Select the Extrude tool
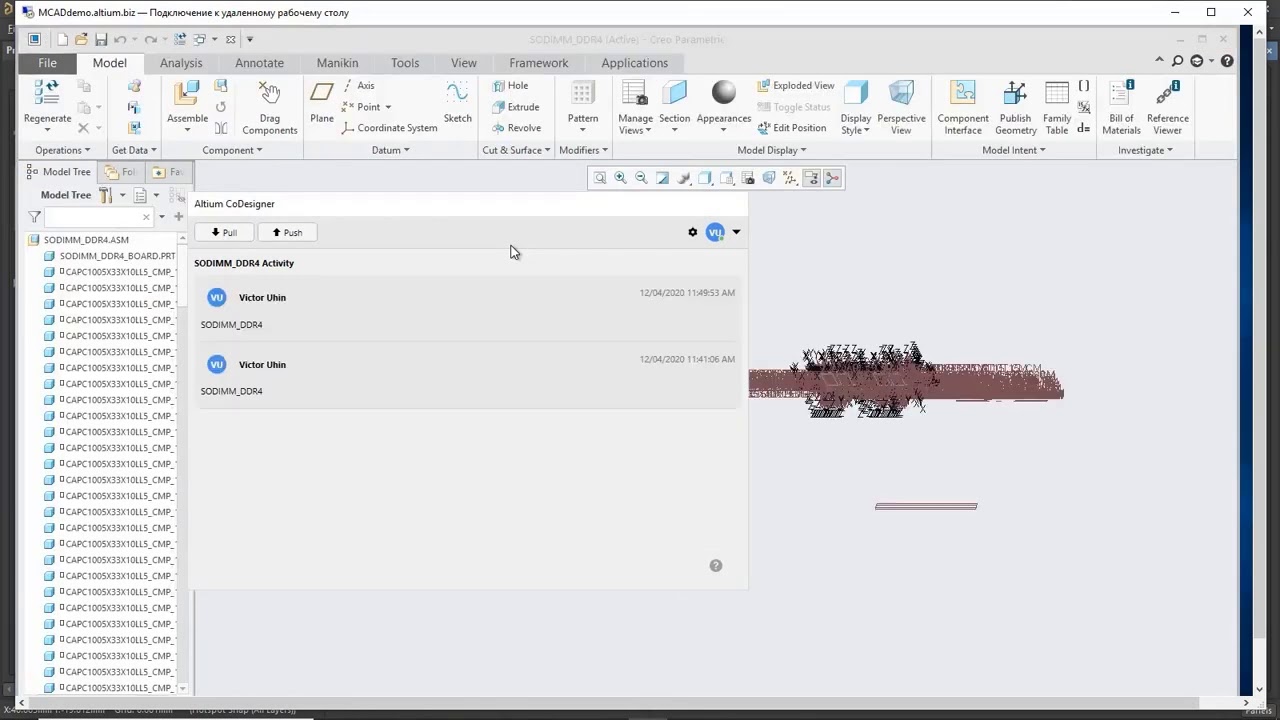 516,107
